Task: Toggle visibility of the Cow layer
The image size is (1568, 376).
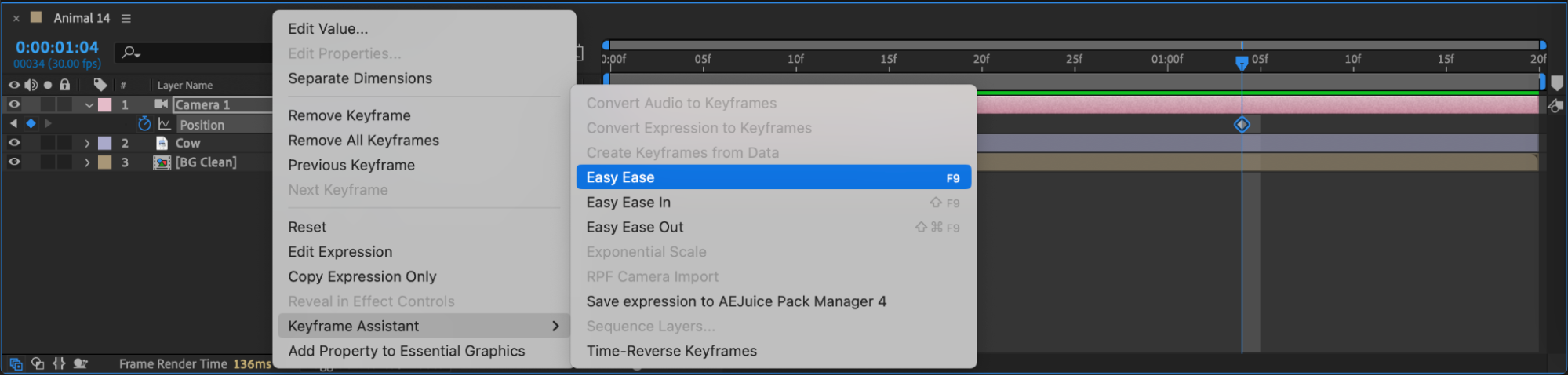Action: [x=14, y=143]
